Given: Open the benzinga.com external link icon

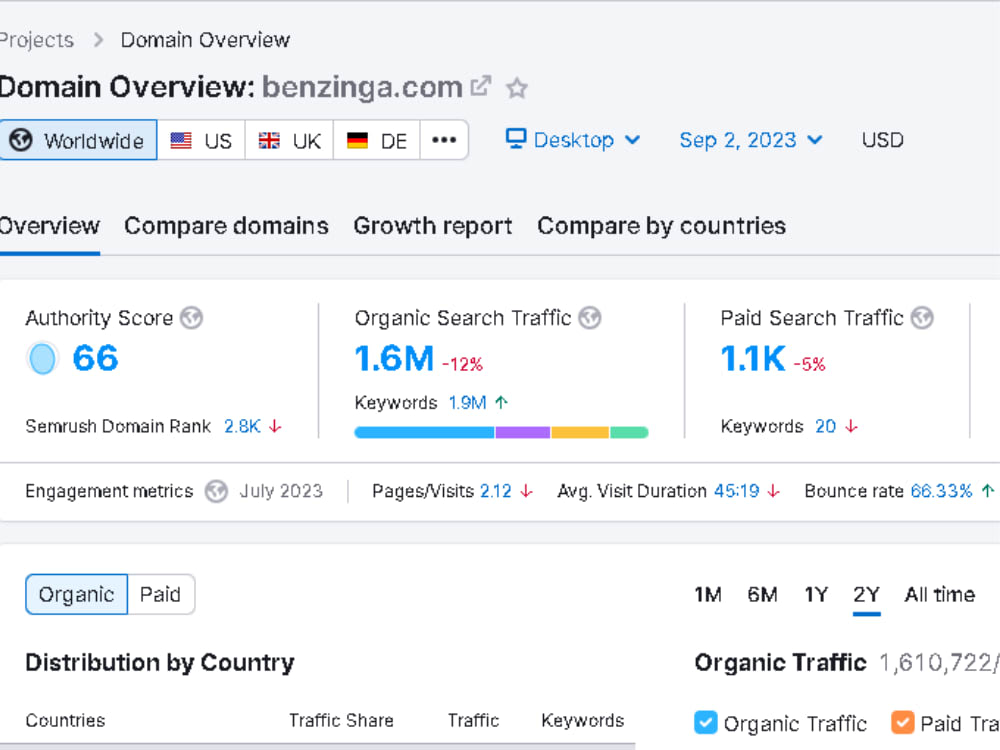Looking at the screenshot, I should [480, 86].
